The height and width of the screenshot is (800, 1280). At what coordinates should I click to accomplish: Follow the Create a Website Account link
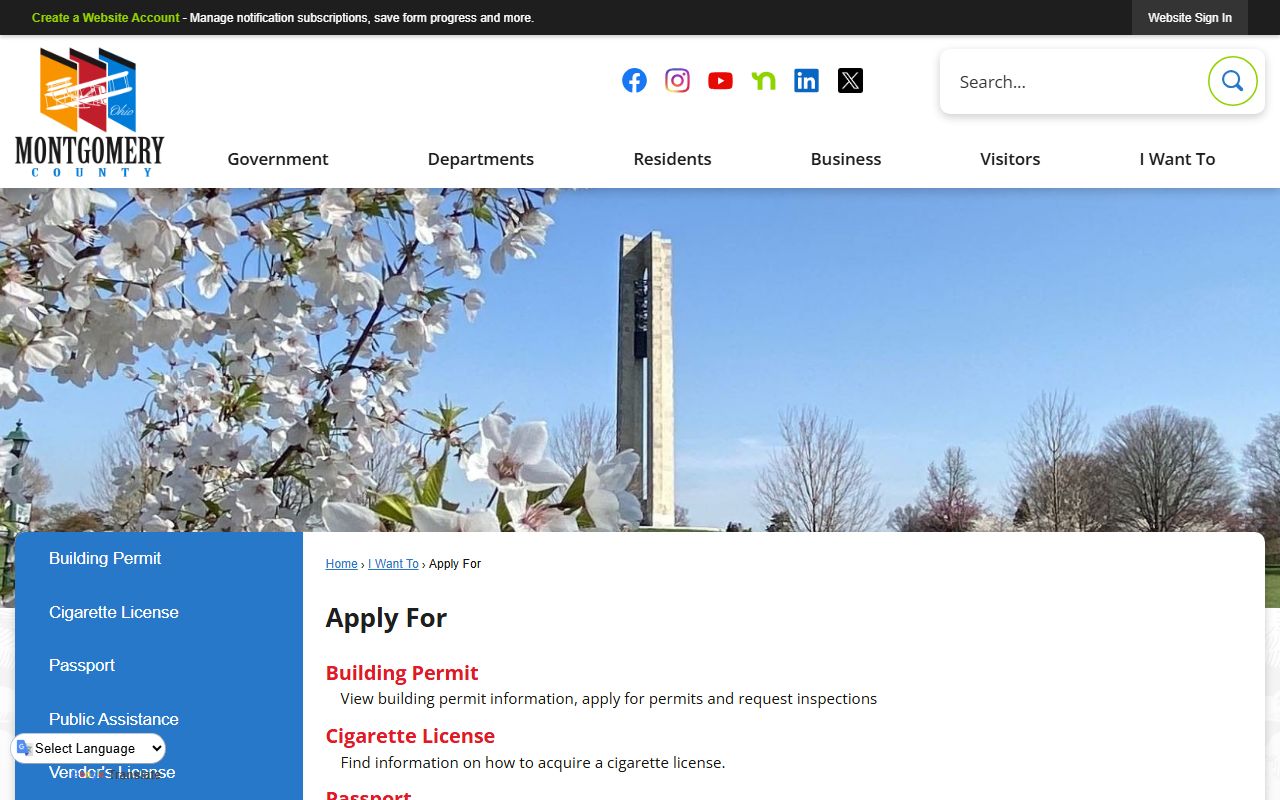pyautogui.click(x=106, y=18)
